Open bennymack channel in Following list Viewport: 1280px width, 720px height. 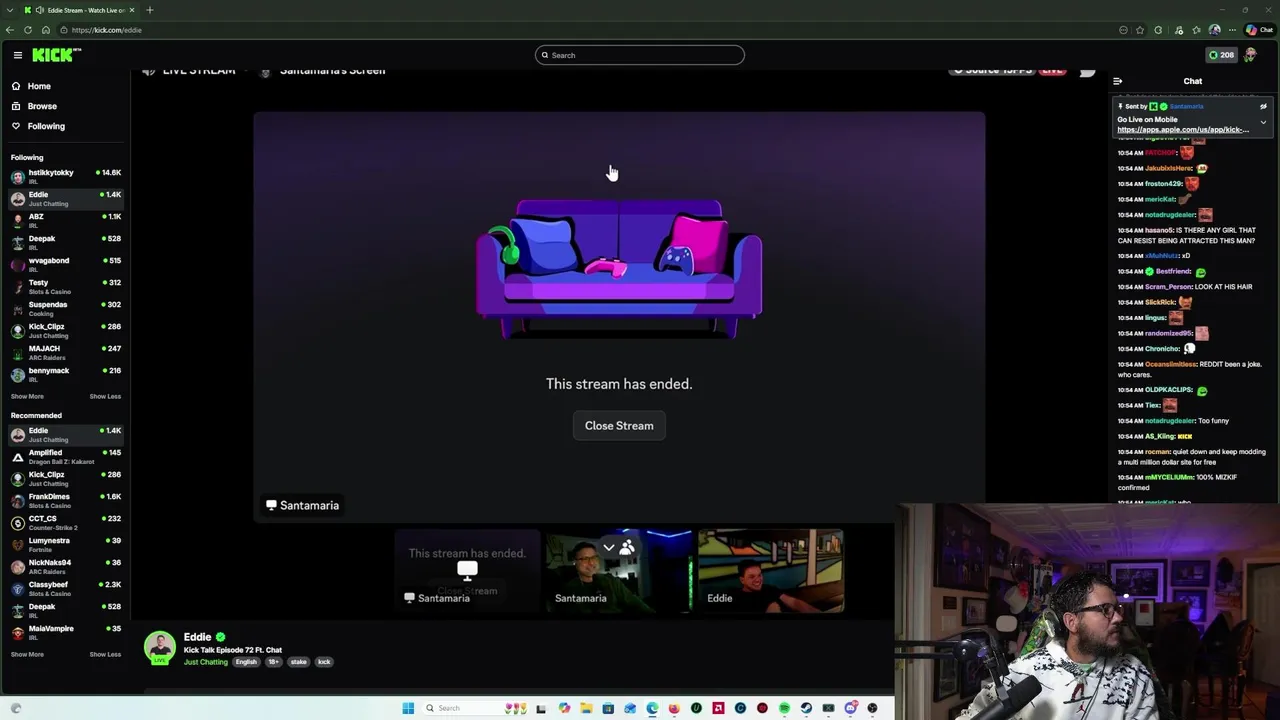point(66,375)
